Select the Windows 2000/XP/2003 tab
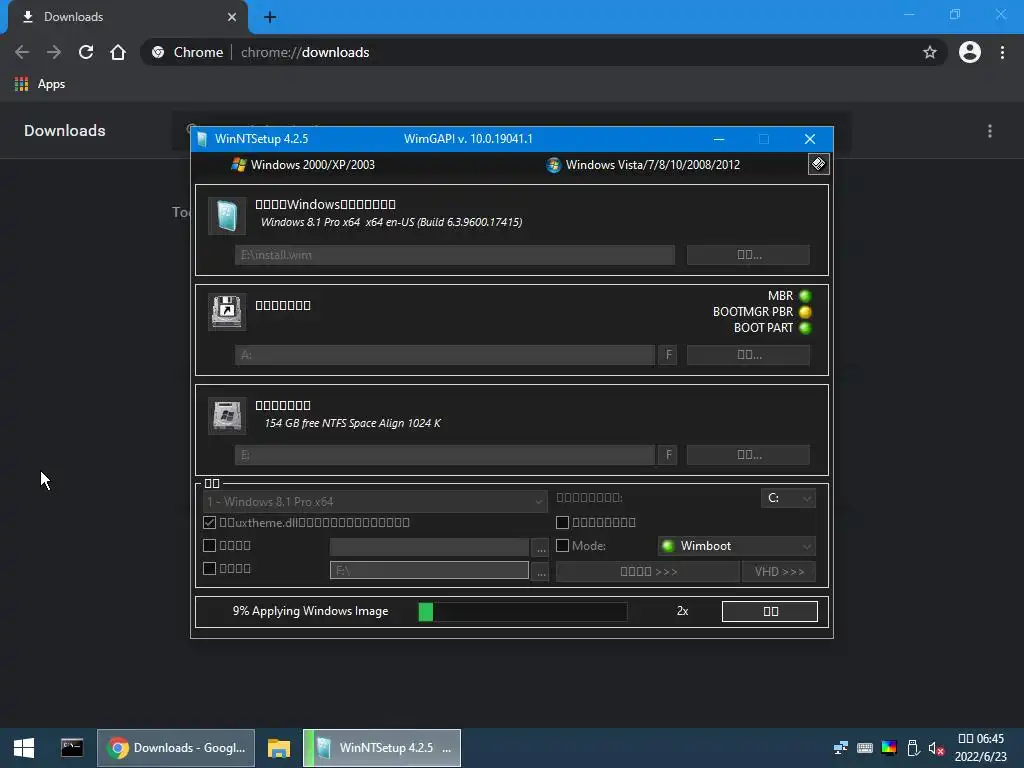 [303, 165]
